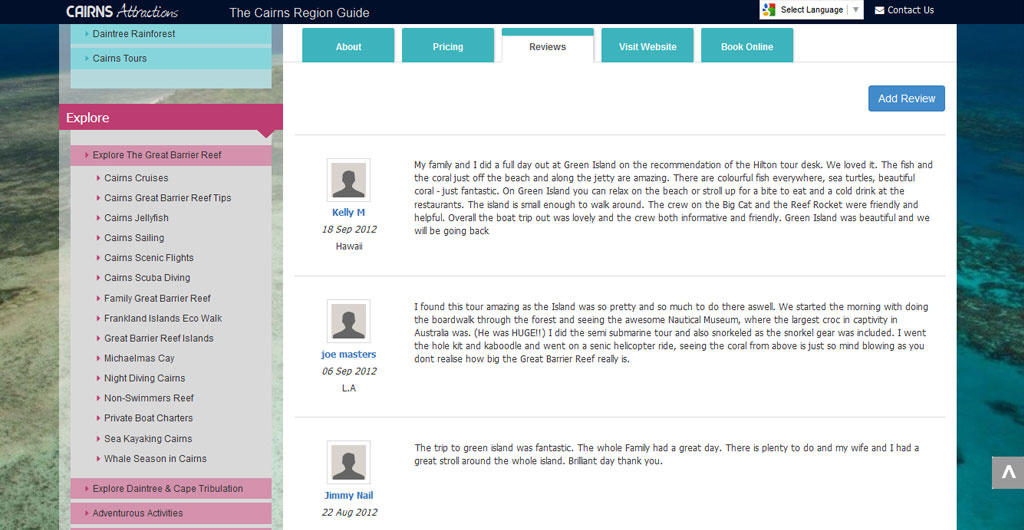Open the Visit Website tab
The height and width of the screenshot is (530, 1024).
click(647, 47)
